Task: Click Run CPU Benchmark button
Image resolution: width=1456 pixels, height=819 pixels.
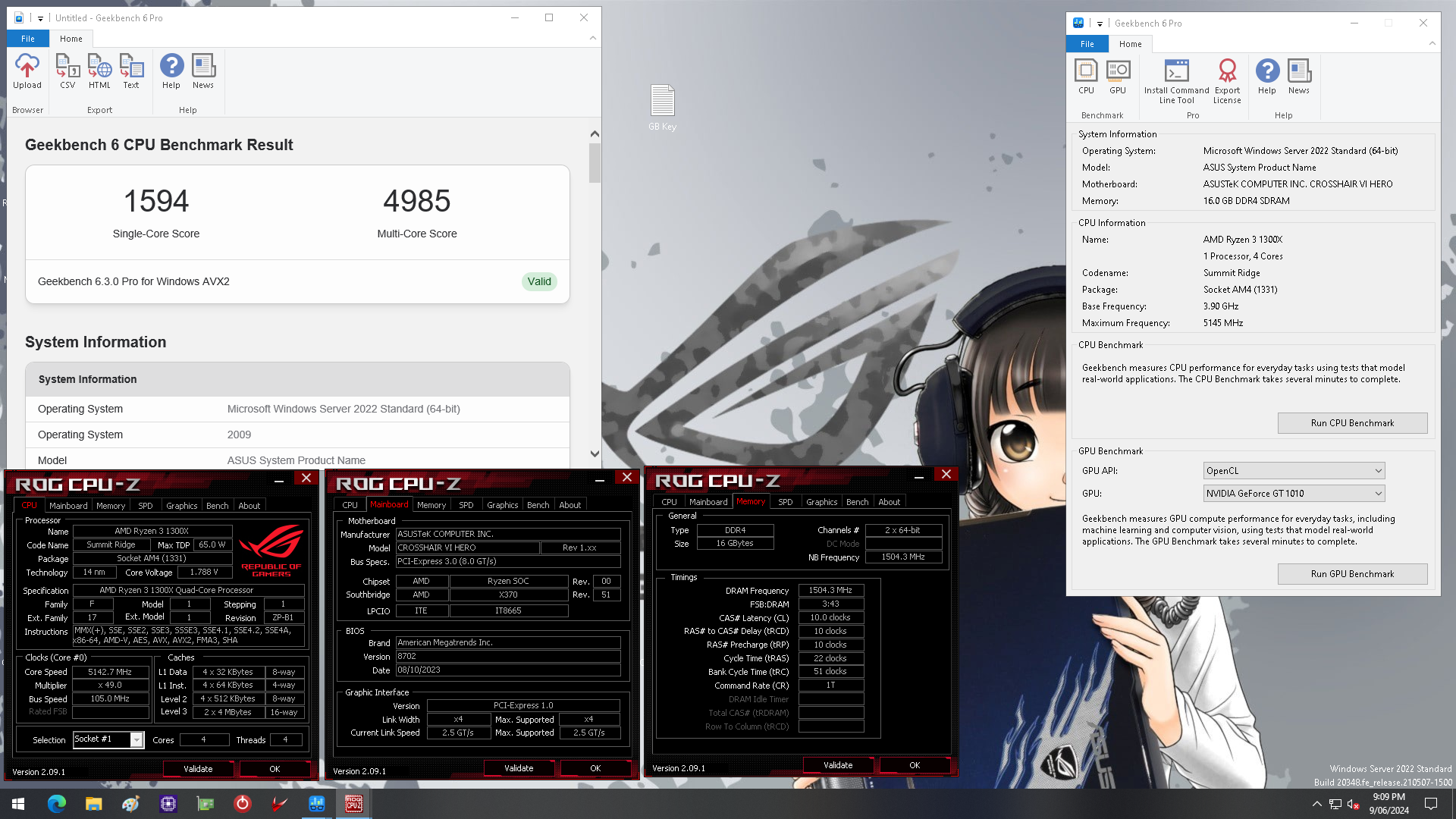Action: 1352,423
